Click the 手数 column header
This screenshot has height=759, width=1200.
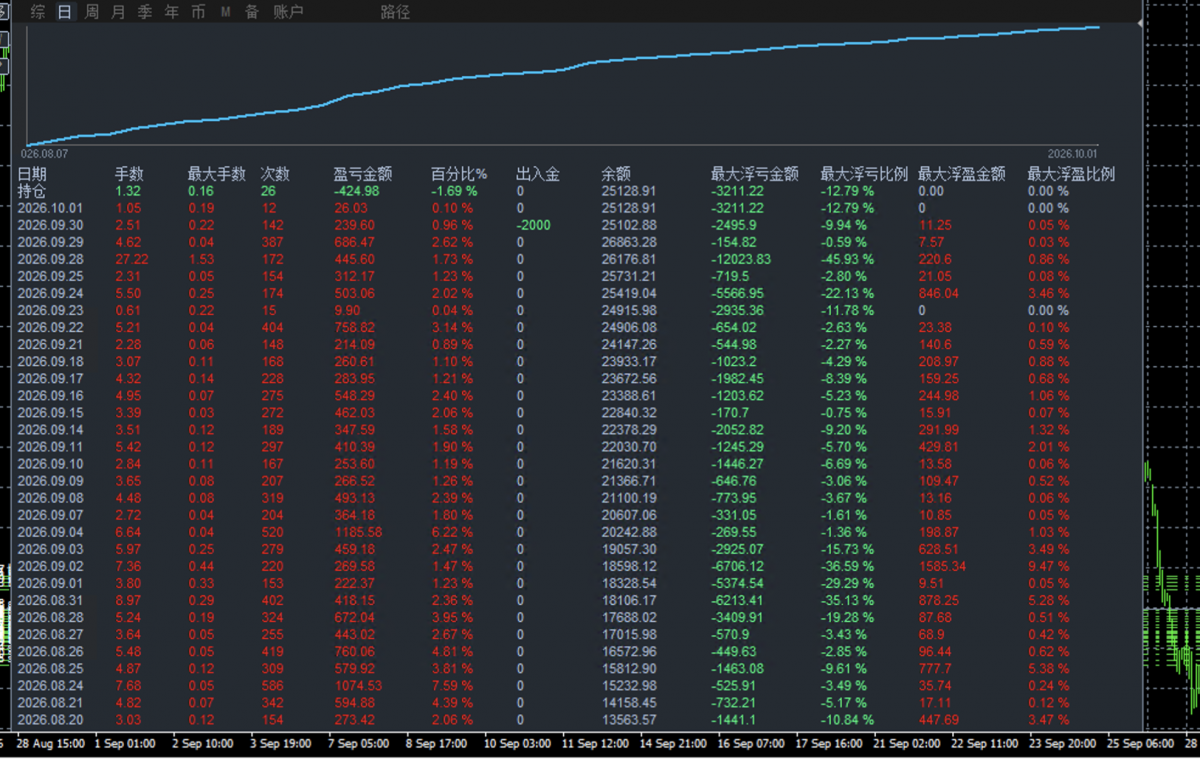pos(130,174)
